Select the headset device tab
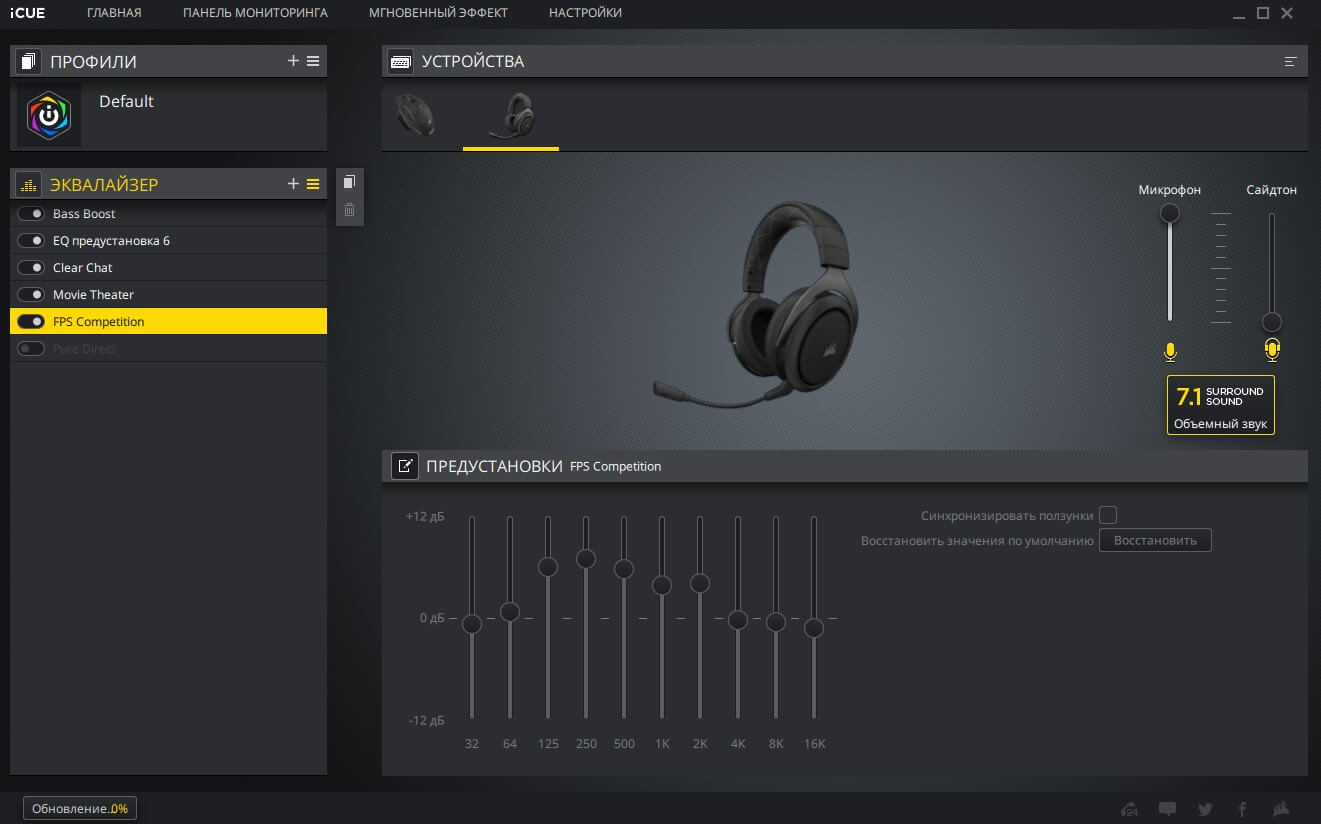Image resolution: width=1321 pixels, height=824 pixels. click(x=511, y=116)
